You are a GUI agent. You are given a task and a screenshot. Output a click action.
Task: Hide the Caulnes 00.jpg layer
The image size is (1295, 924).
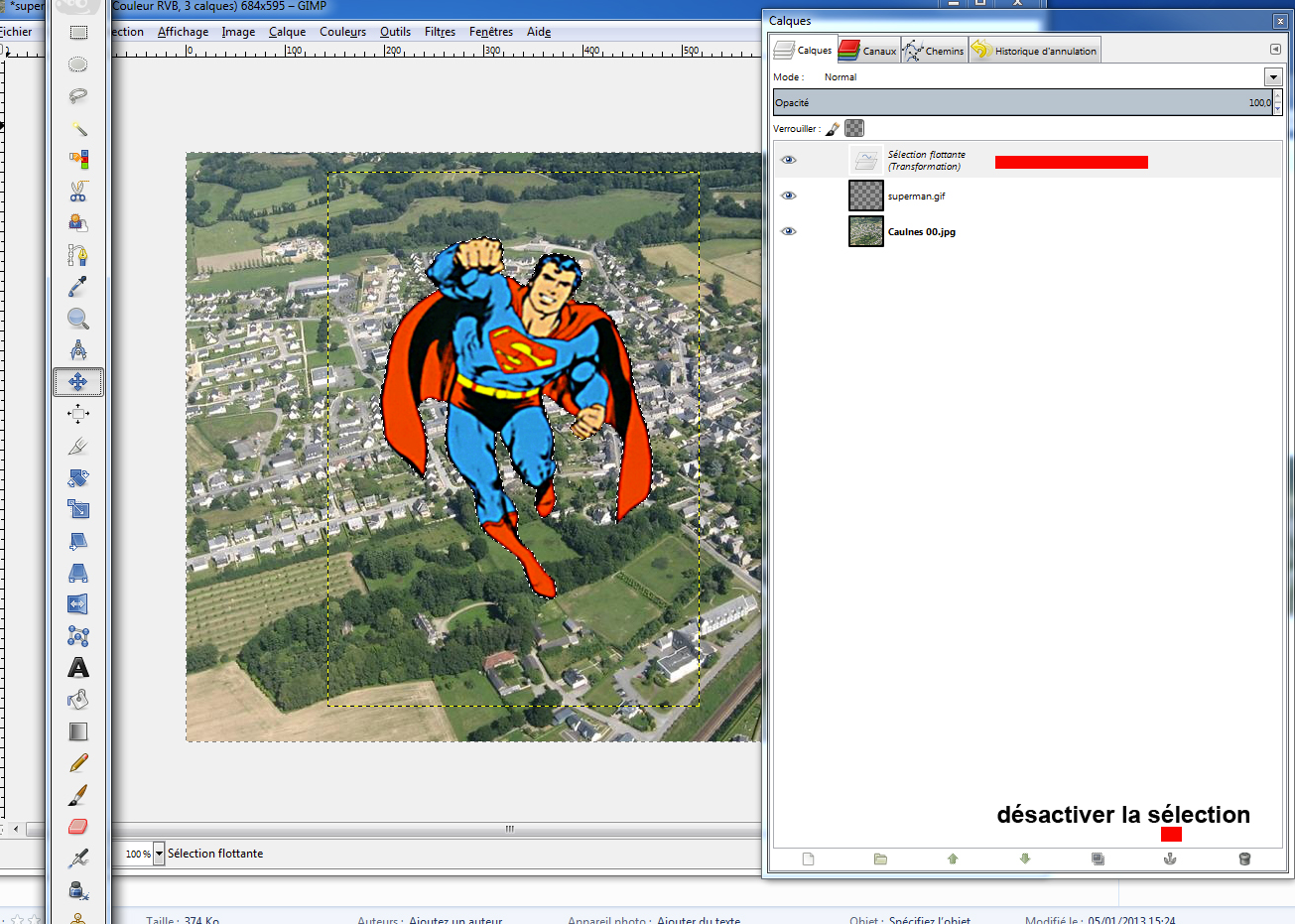pos(789,231)
